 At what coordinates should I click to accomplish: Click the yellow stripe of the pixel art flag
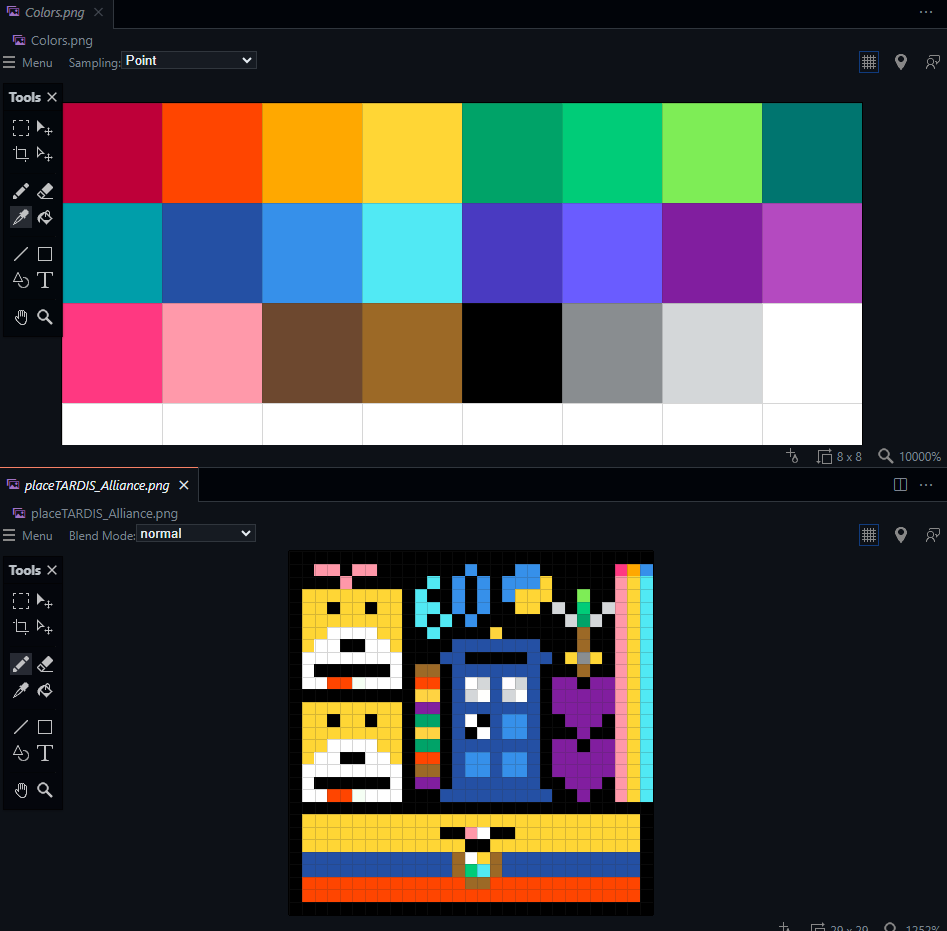click(470, 833)
